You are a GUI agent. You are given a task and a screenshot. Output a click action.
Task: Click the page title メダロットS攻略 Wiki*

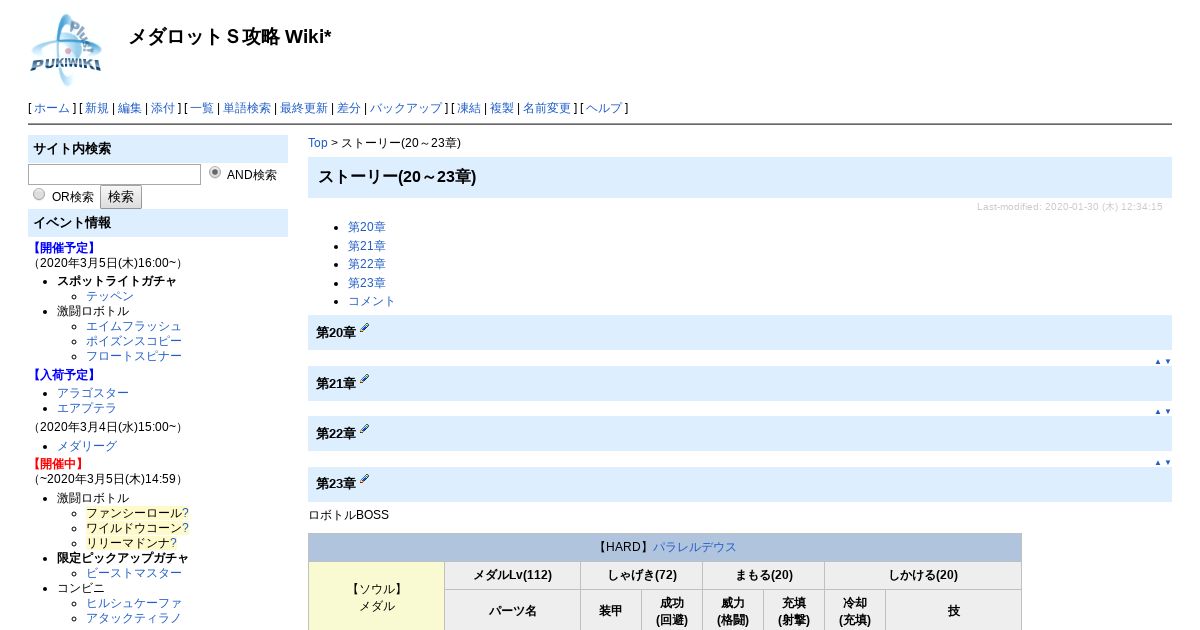click(230, 37)
